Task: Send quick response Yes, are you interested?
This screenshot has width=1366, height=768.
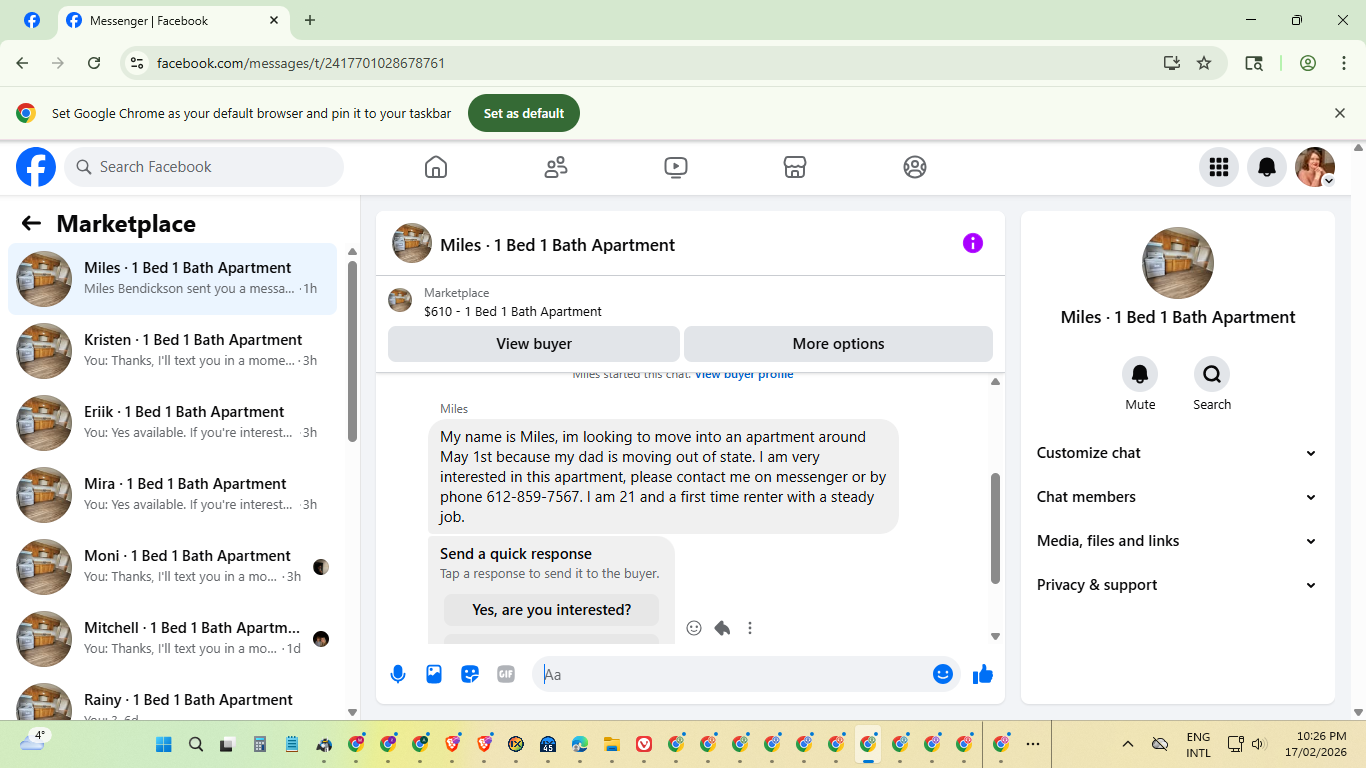Action: point(552,610)
